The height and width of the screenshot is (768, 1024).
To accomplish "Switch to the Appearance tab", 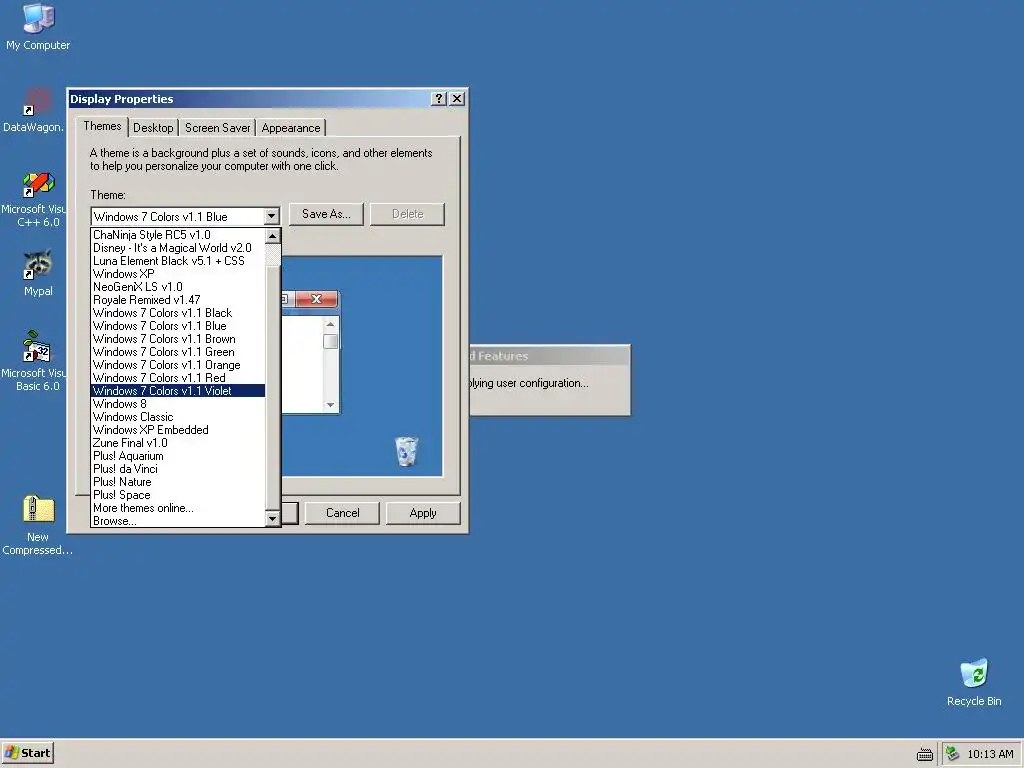I will [x=291, y=128].
